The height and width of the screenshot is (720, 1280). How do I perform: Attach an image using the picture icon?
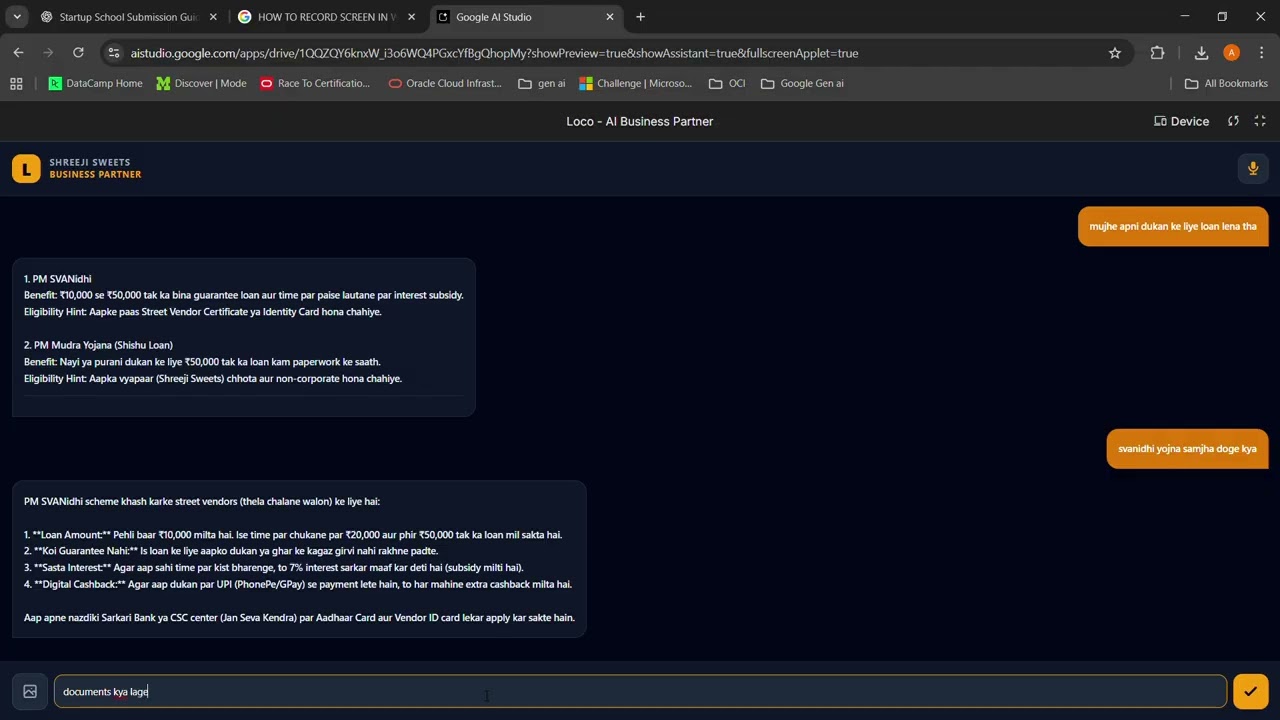click(30, 691)
